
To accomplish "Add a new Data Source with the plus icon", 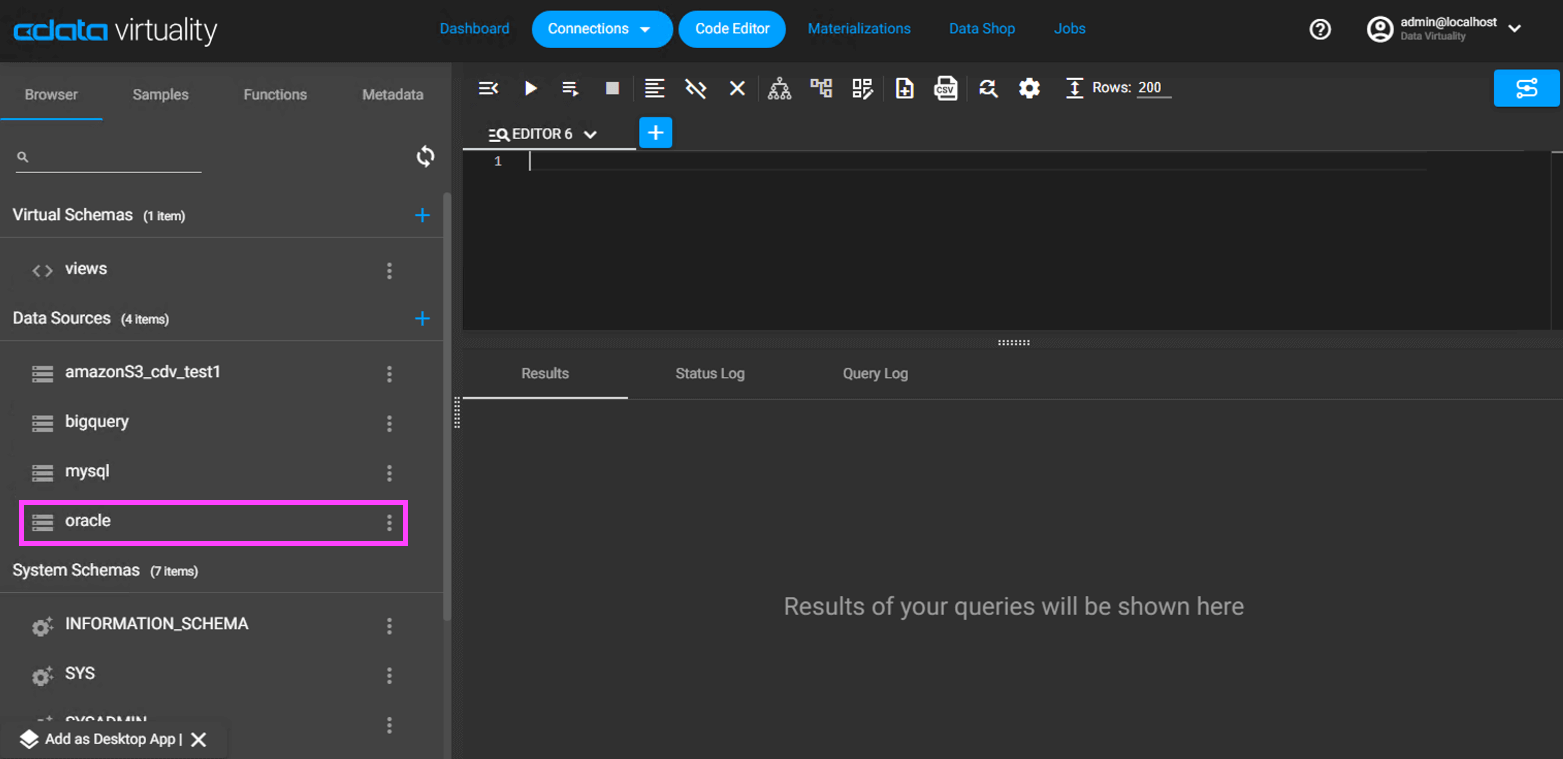I will 423,318.
